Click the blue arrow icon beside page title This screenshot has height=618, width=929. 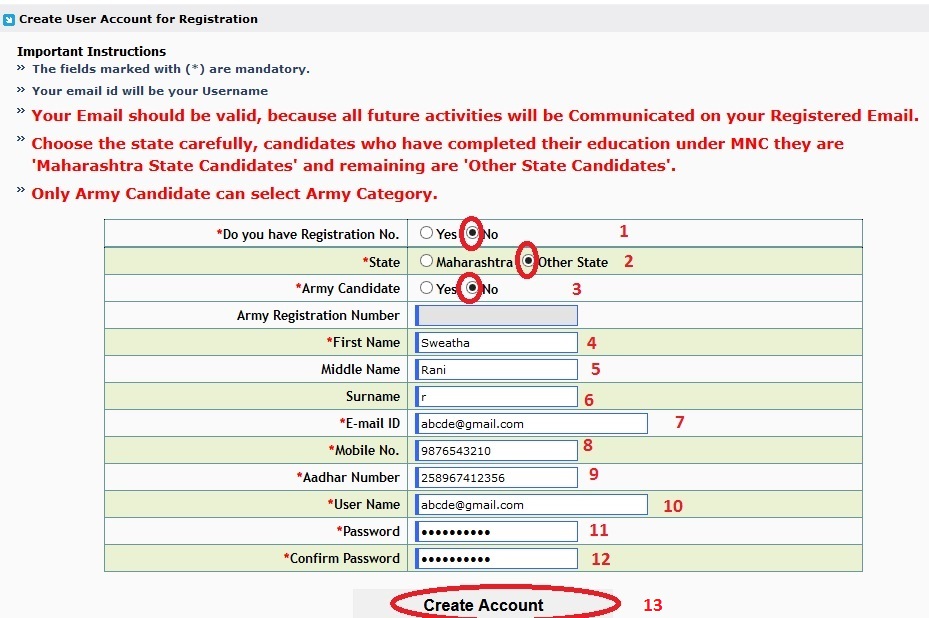[x=8, y=20]
